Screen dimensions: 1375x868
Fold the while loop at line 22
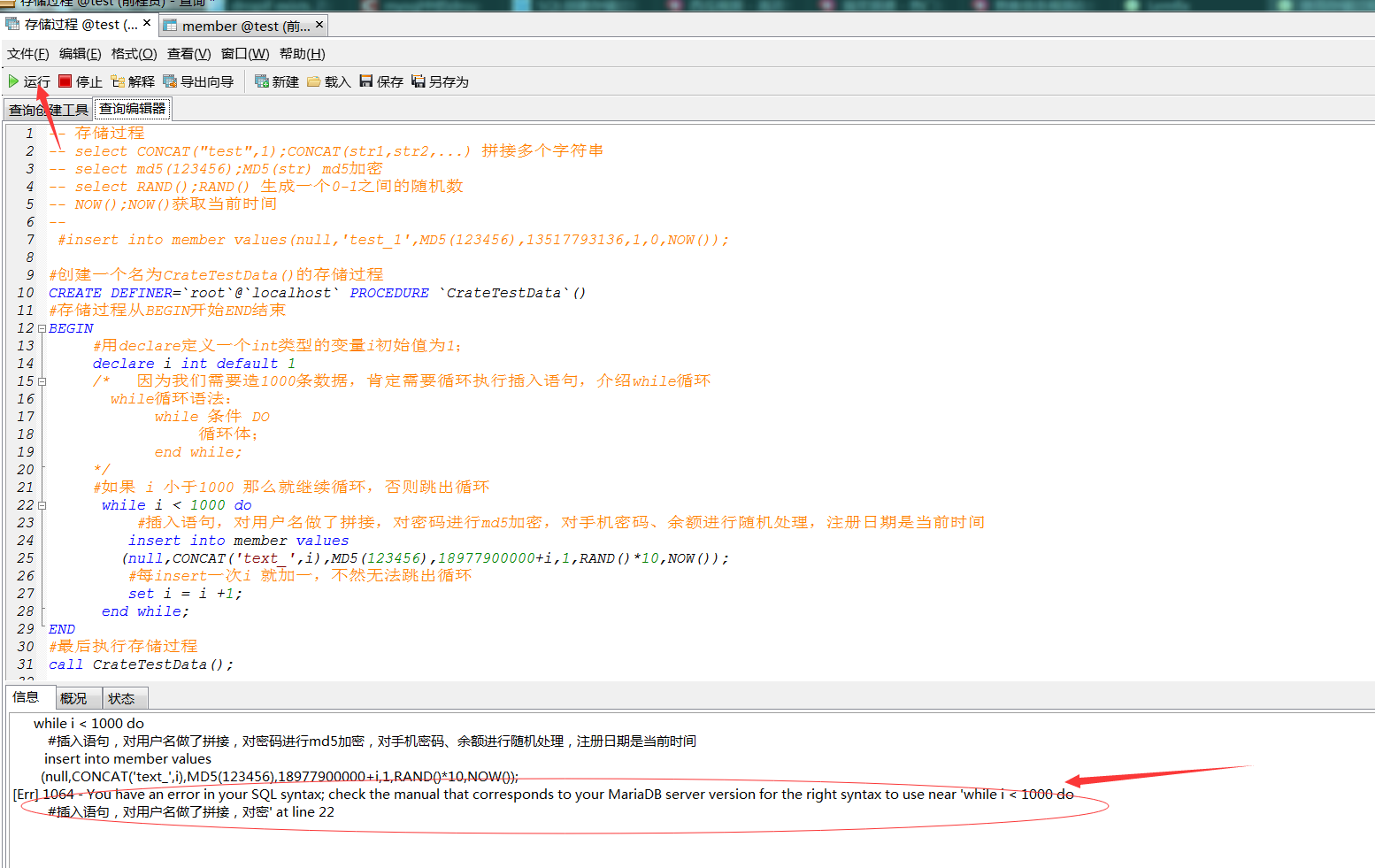point(42,505)
